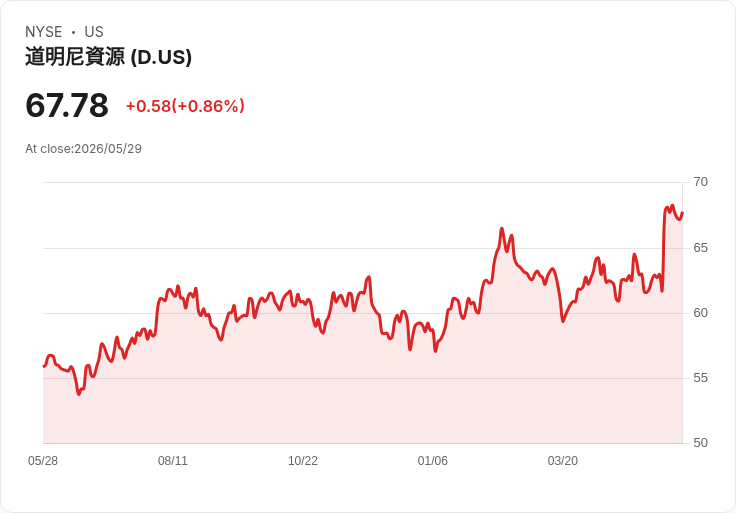Click the 65 price axis label
The image size is (736, 513).
coord(700,248)
